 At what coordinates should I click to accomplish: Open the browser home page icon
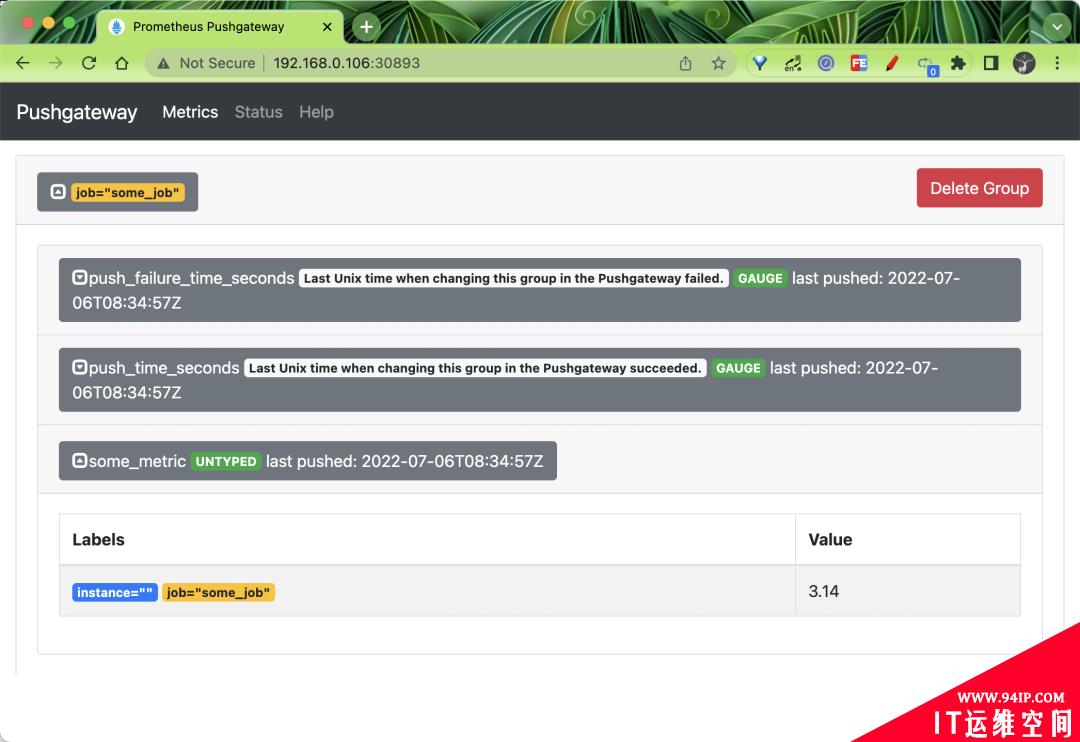[x=122, y=63]
